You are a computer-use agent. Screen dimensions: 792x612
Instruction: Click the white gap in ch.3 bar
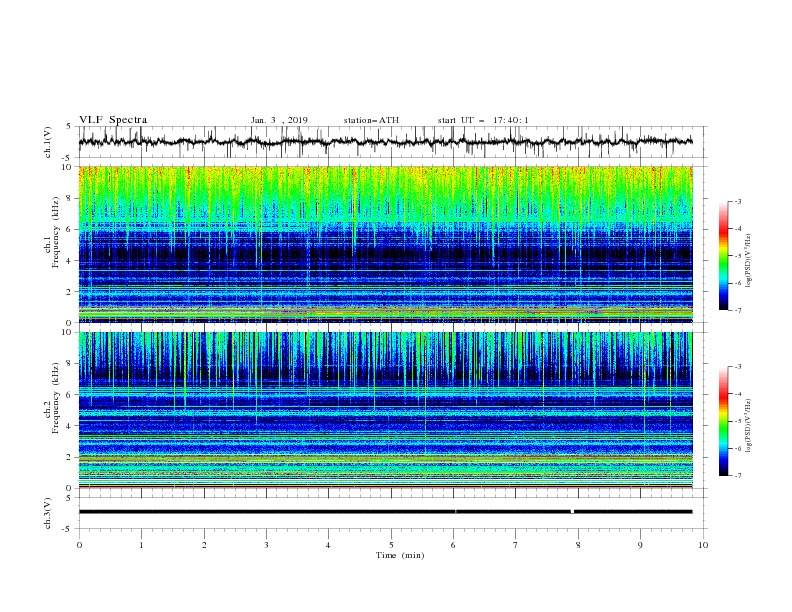pyautogui.click(x=572, y=512)
